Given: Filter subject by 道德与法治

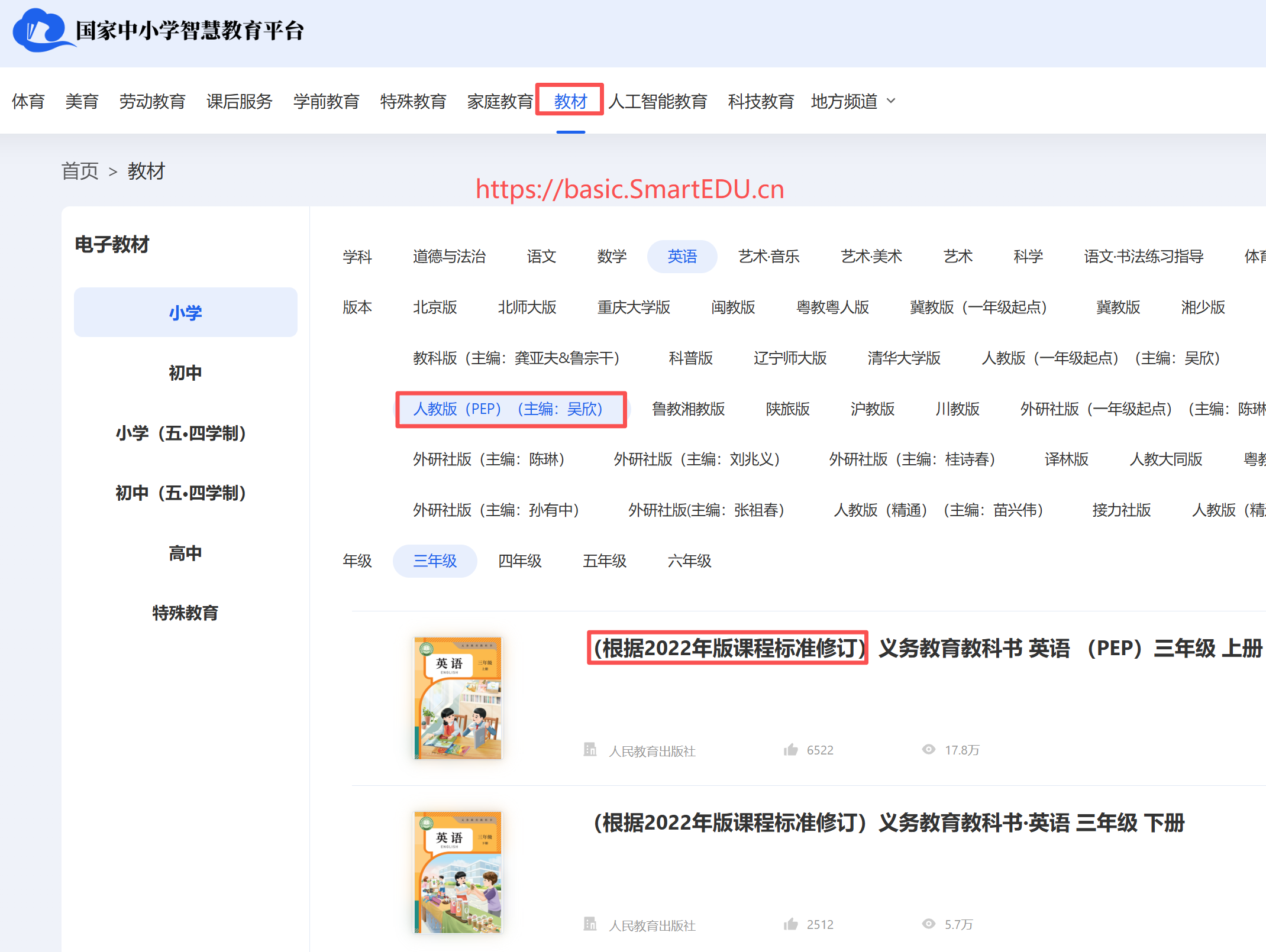Looking at the screenshot, I should 449,256.
